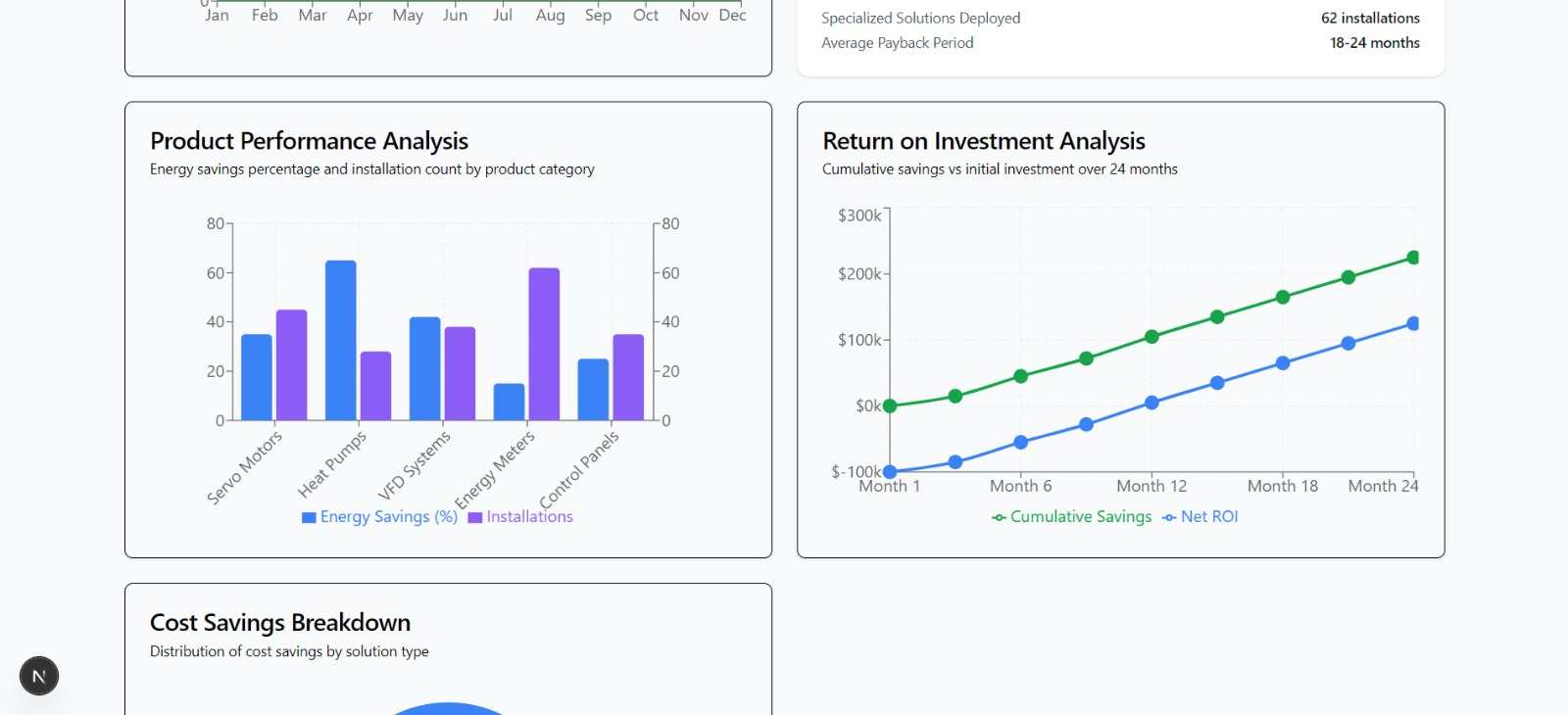Click Heat Pumps blue energy savings bar
This screenshot has width=1568, height=715.
pos(341,340)
